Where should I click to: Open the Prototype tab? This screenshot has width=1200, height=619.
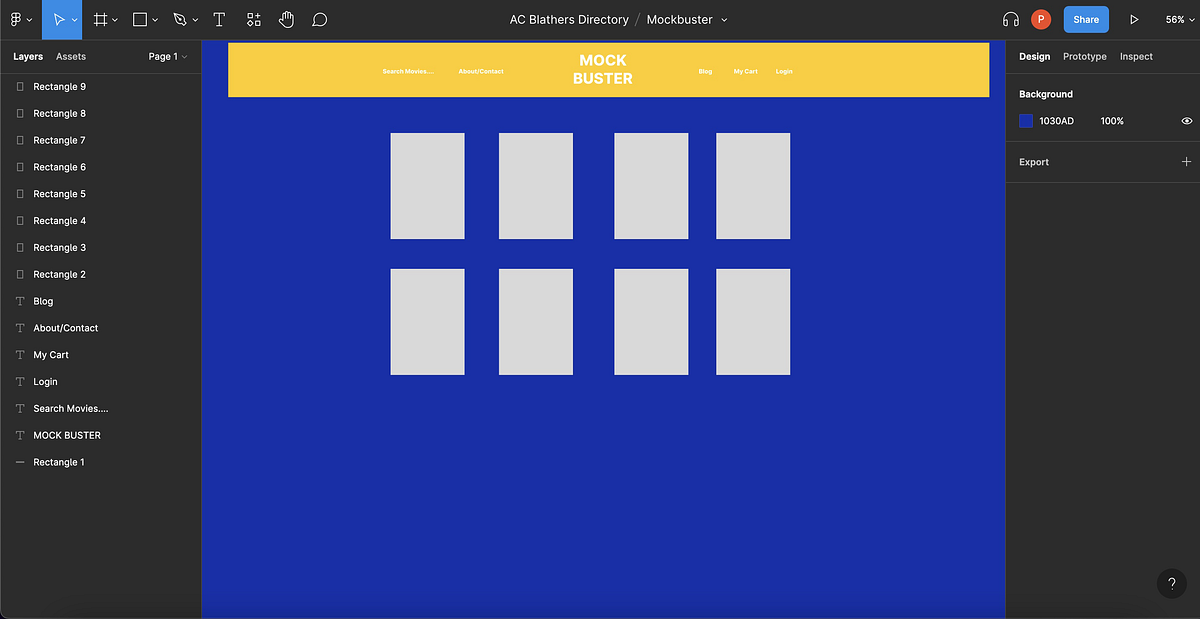(1084, 56)
